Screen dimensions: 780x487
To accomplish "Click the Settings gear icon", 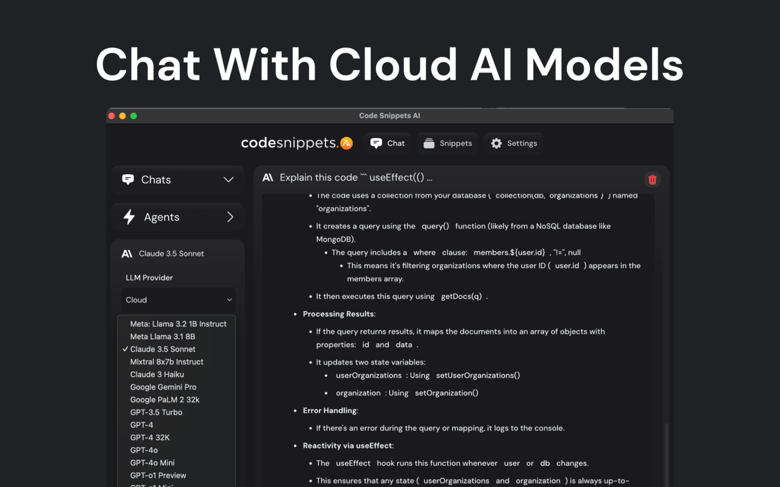I will (x=496, y=143).
